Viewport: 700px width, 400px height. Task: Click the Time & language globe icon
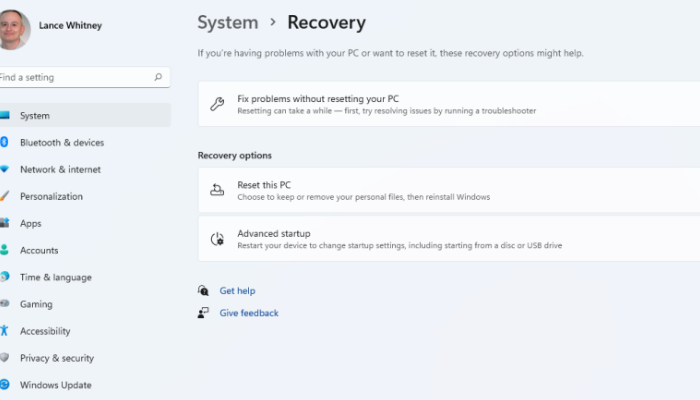[x=4, y=277]
